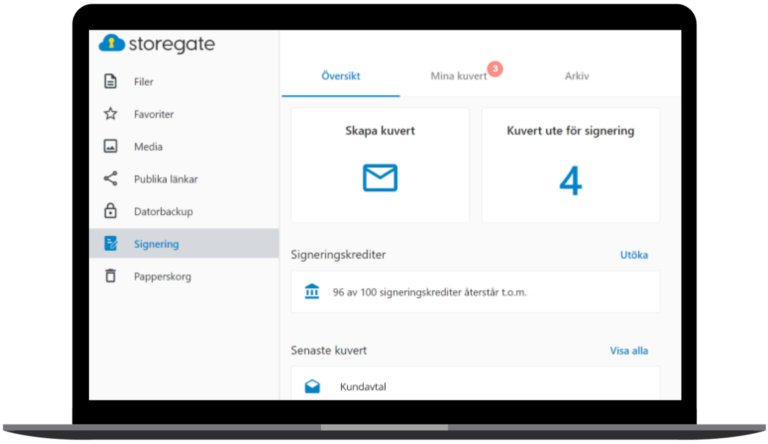Click the blue envelope icon to create kuvert
This screenshot has height=444, width=768.
tap(379, 178)
